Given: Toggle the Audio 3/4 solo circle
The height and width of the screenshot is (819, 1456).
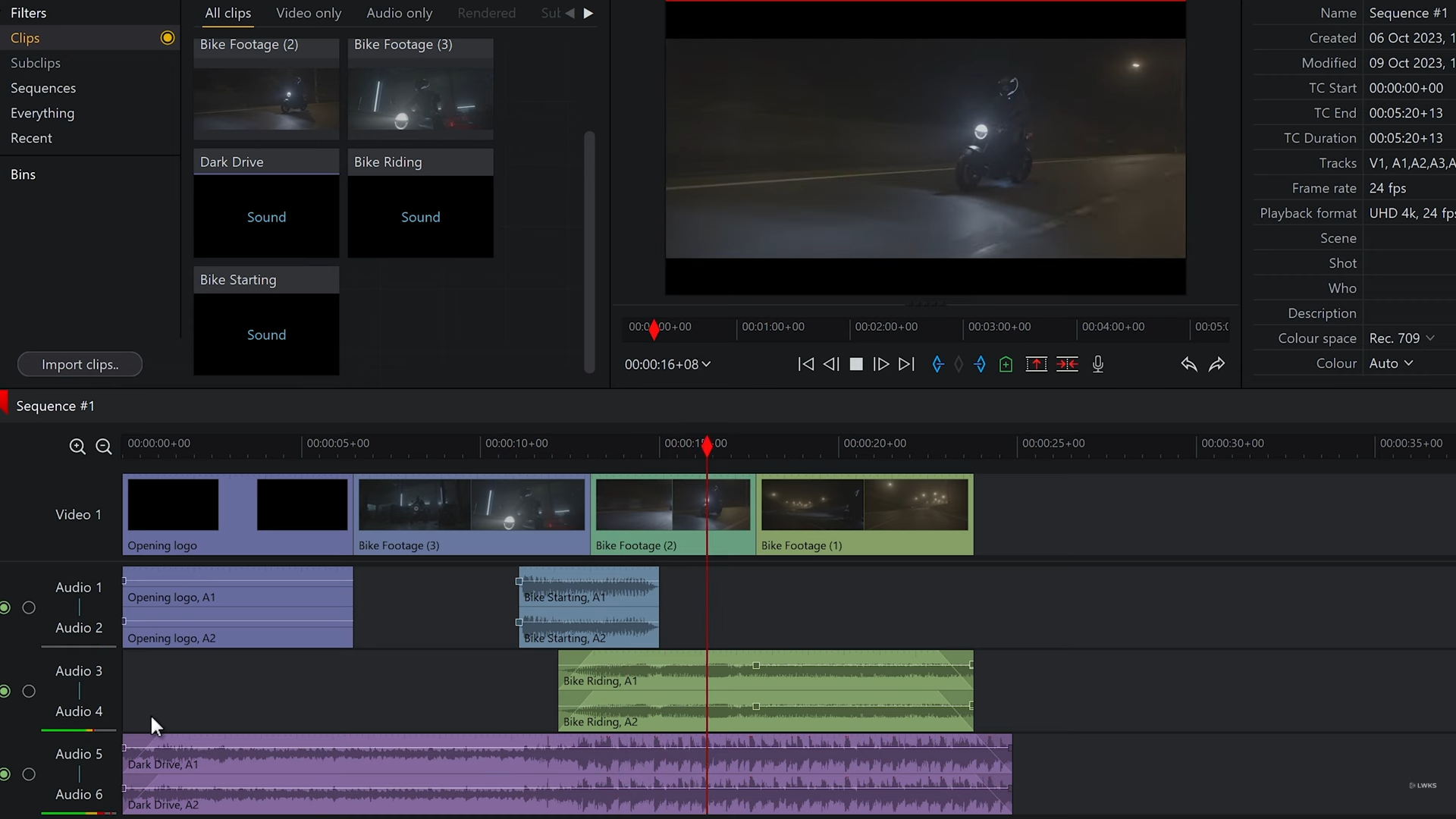Looking at the screenshot, I should [x=29, y=691].
